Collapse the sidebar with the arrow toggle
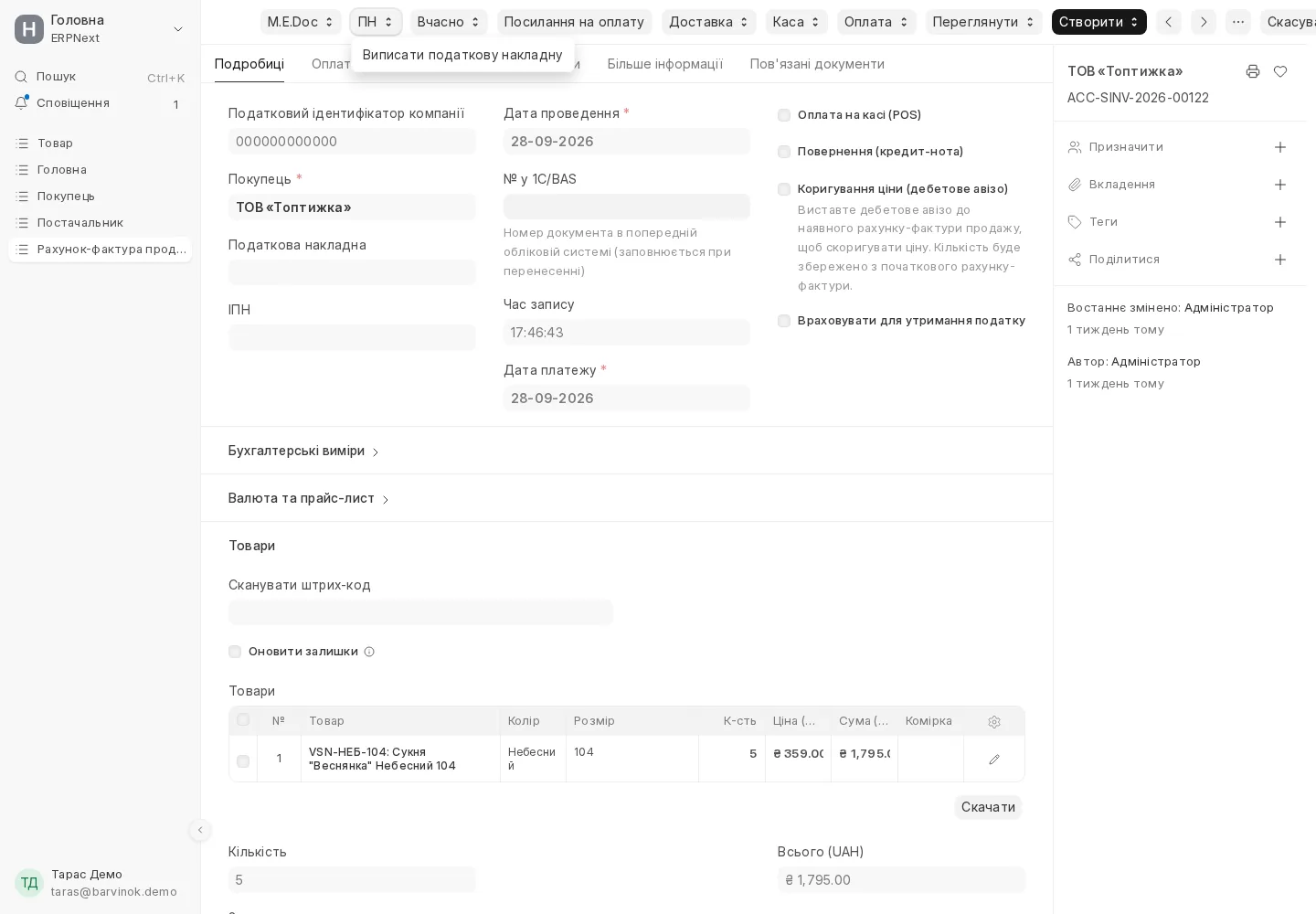1316x914 pixels. [200, 830]
